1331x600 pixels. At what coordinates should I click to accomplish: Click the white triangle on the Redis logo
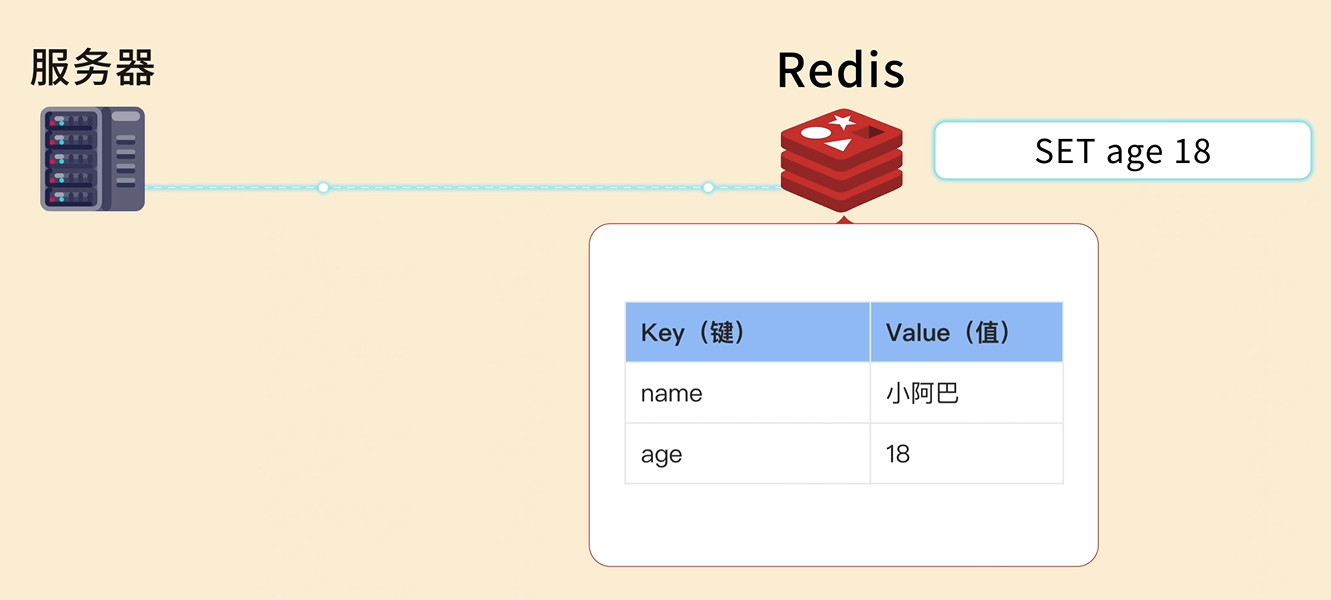[838, 145]
